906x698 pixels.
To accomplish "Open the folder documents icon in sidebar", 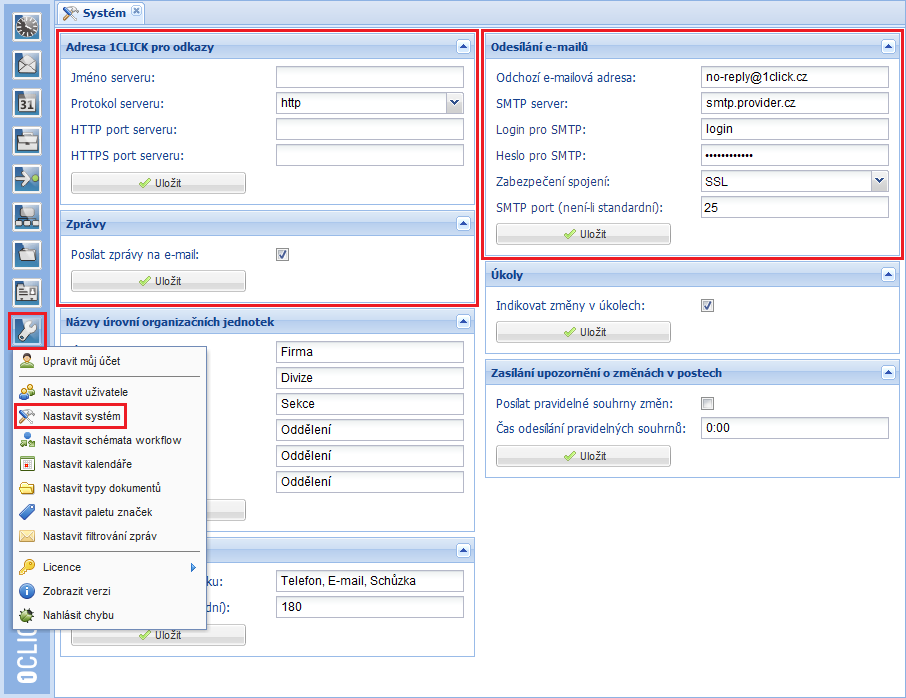I will tap(26, 254).
